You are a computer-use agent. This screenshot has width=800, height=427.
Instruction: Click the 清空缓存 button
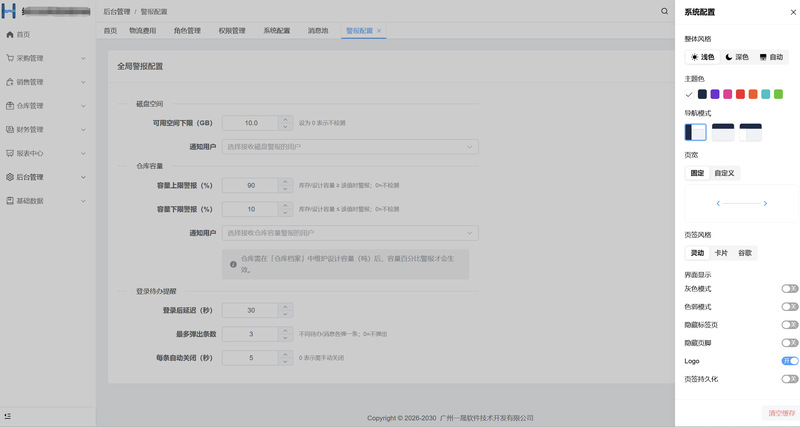[x=782, y=413]
